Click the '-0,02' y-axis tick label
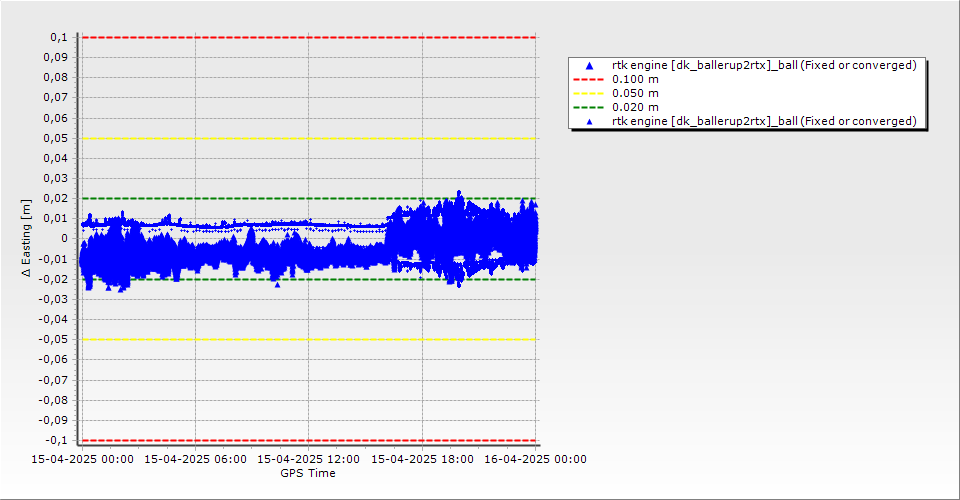The height and width of the screenshot is (500, 960). 53,279
